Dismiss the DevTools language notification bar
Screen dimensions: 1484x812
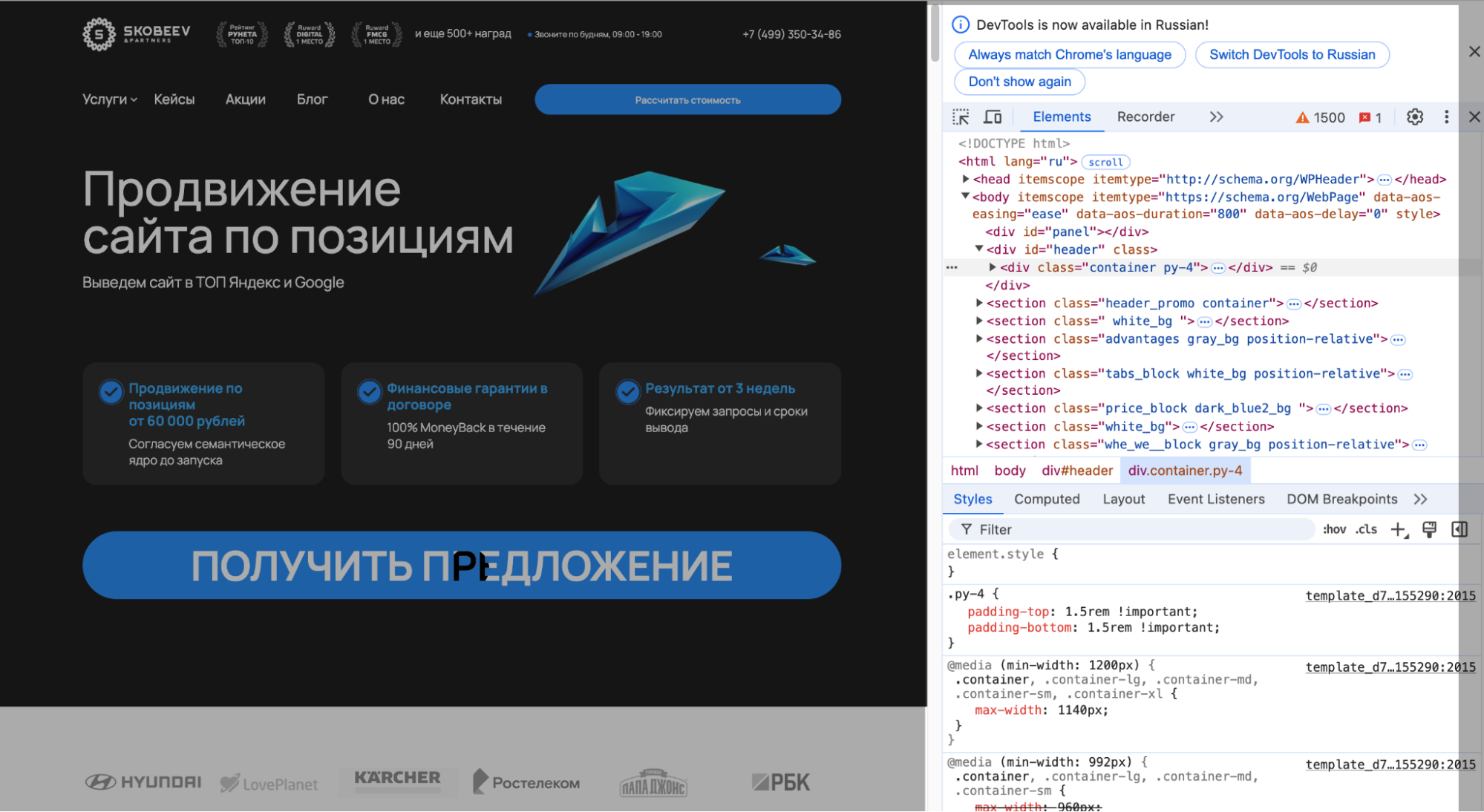pos(1474,51)
